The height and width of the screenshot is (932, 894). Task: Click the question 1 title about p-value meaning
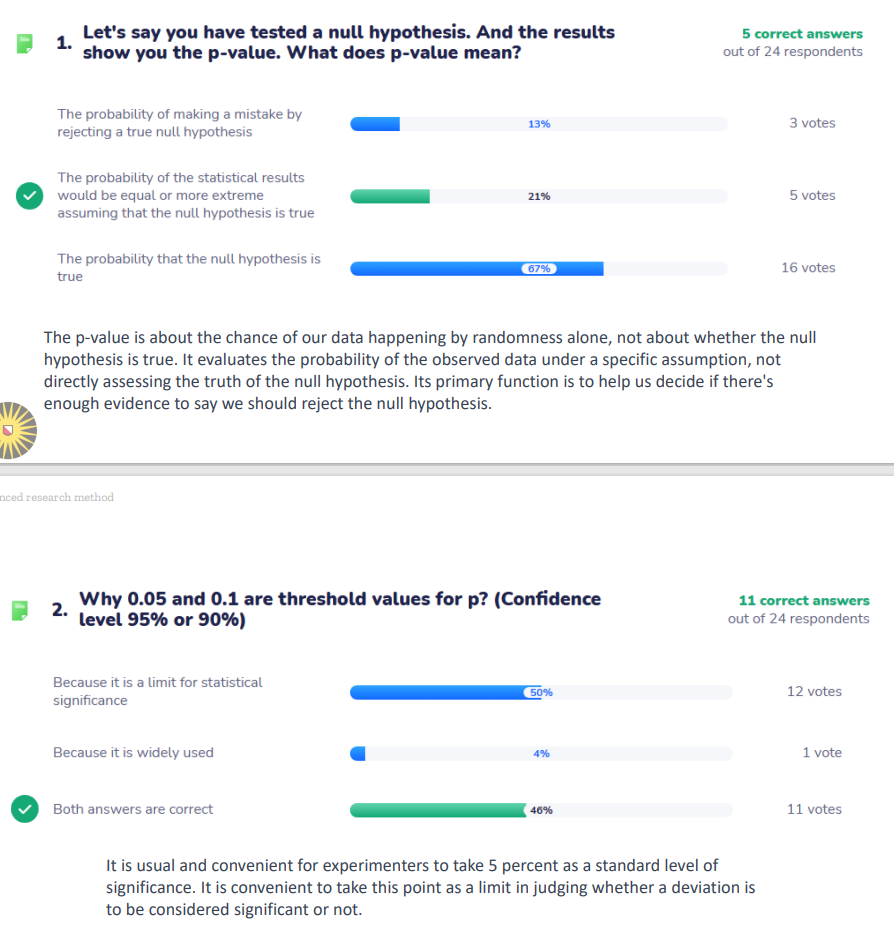pyautogui.click(x=348, y=42)
